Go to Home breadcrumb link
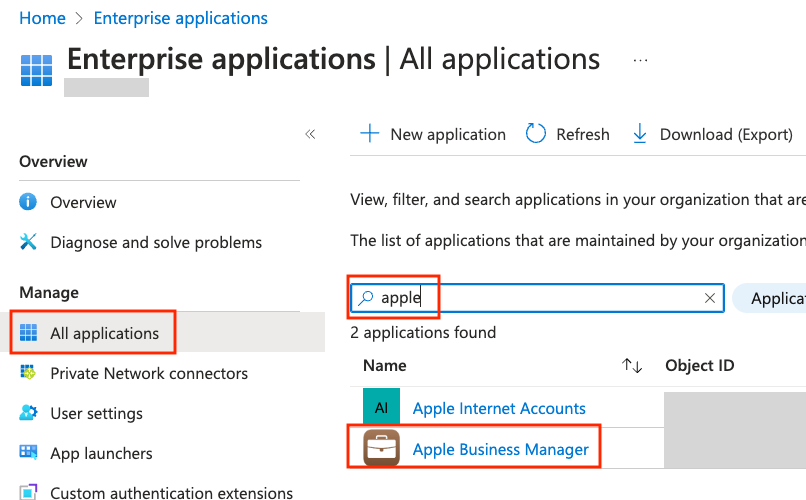 [x=42, y=18]
